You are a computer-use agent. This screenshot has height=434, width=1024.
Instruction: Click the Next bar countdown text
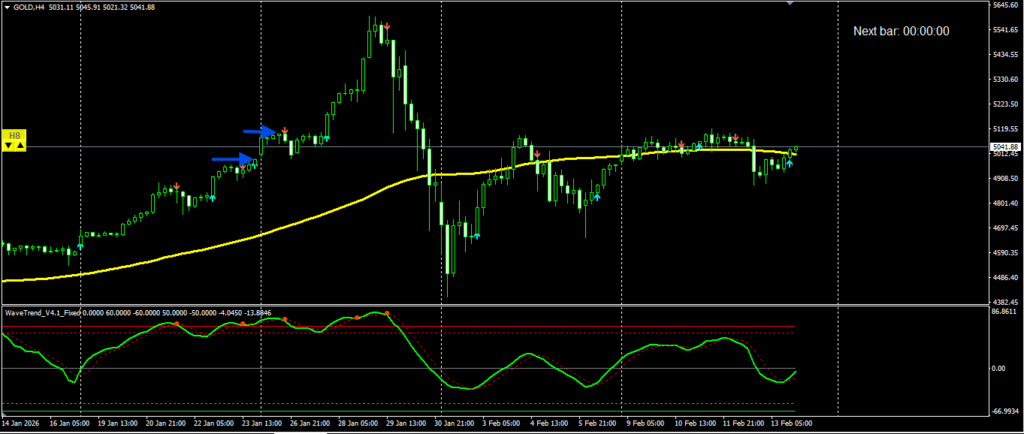tap(900, 31)
